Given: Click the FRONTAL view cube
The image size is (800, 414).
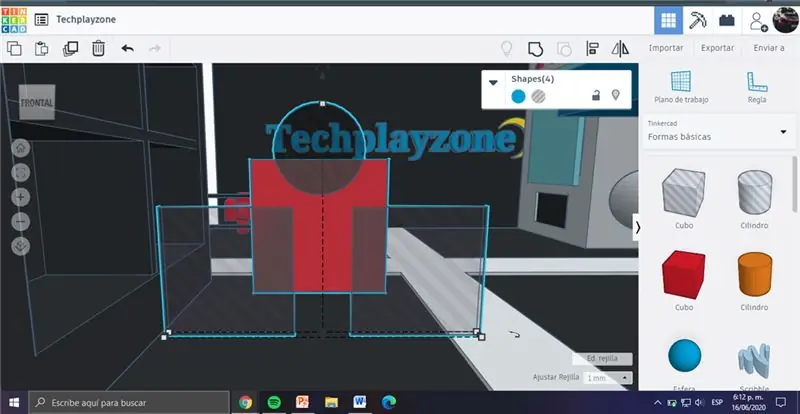Looking at the screenshot, I should point(37,102).
